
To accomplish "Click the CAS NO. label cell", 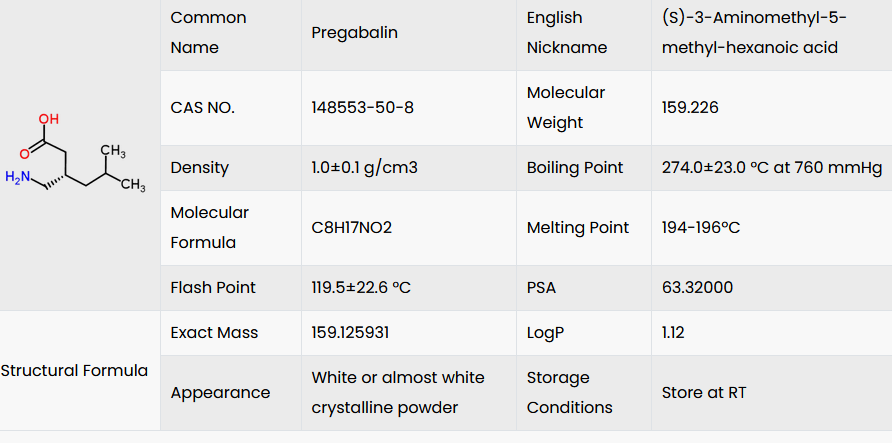I will [203, 107].
